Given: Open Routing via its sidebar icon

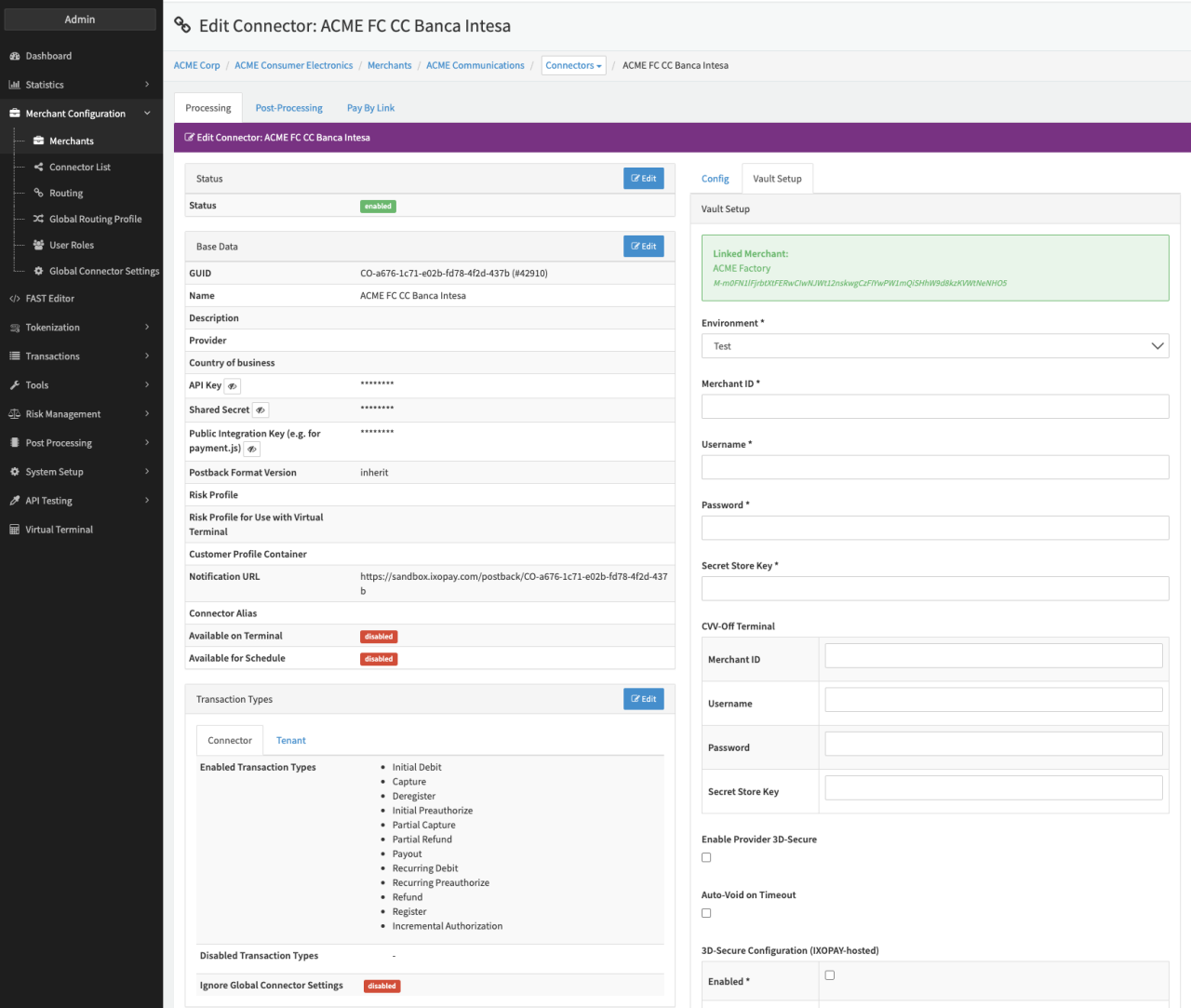Looking at the screenshot, I should (39, 194).
